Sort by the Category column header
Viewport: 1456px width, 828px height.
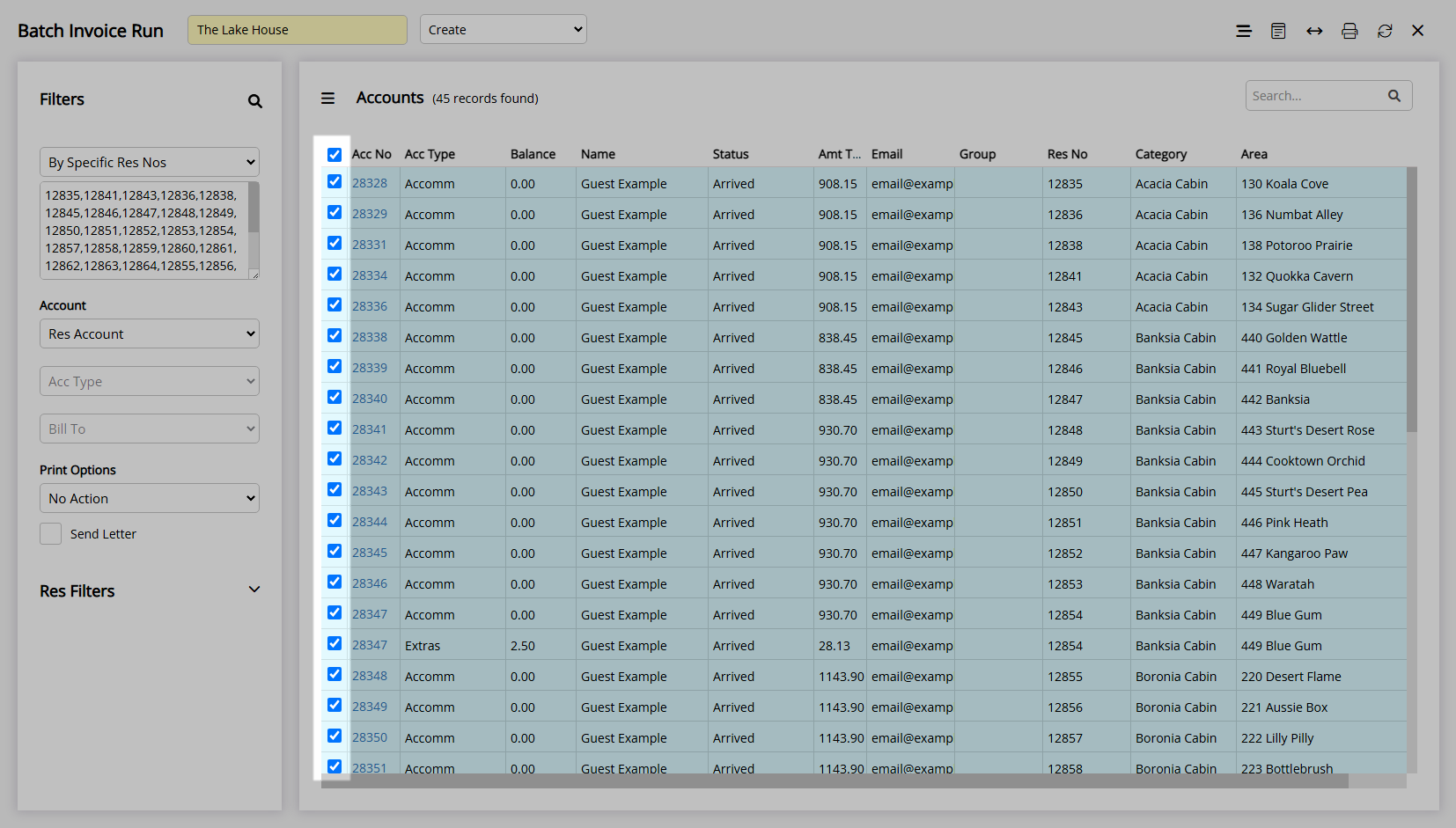pyautogui.click(x=1161, y=154)
